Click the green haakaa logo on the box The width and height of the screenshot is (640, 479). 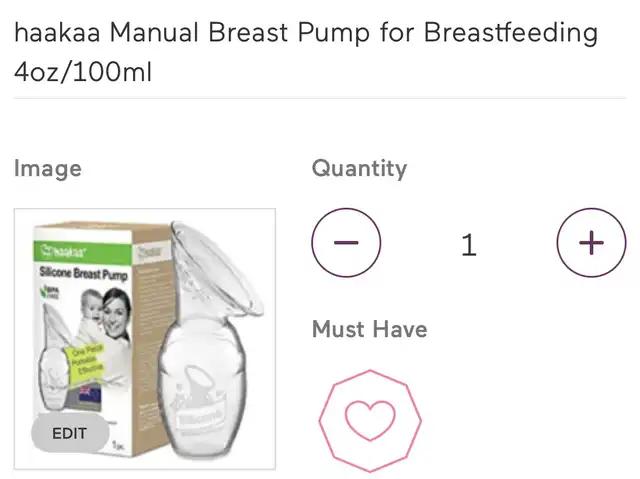click(x=65, y=251)
